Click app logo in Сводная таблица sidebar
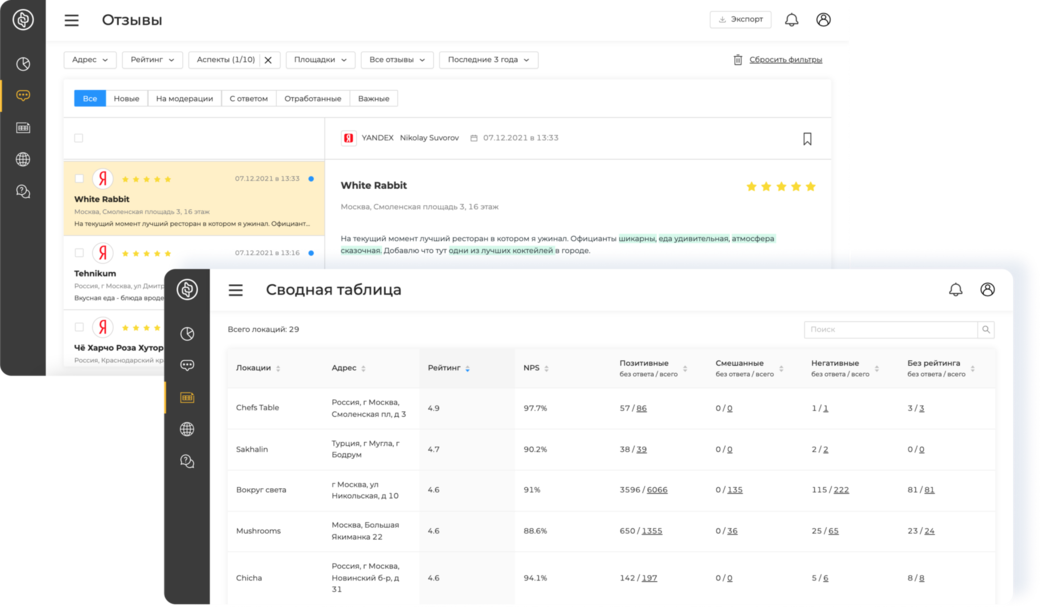The width and height of the screenshot is (1042, 610). point(187,289)
